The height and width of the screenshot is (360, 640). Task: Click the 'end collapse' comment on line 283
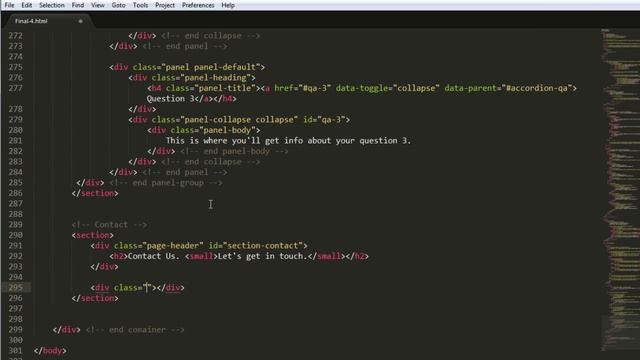coord(211,162)
